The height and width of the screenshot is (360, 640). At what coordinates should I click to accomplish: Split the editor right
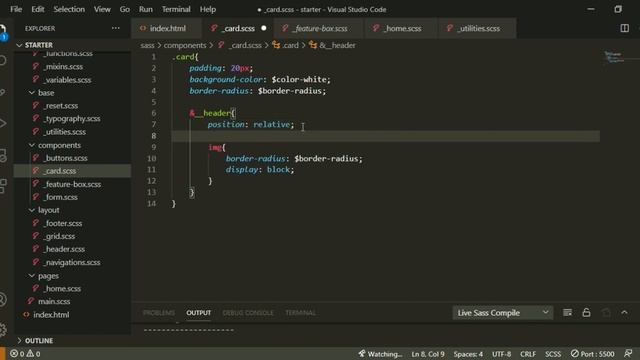click(624, 28)
